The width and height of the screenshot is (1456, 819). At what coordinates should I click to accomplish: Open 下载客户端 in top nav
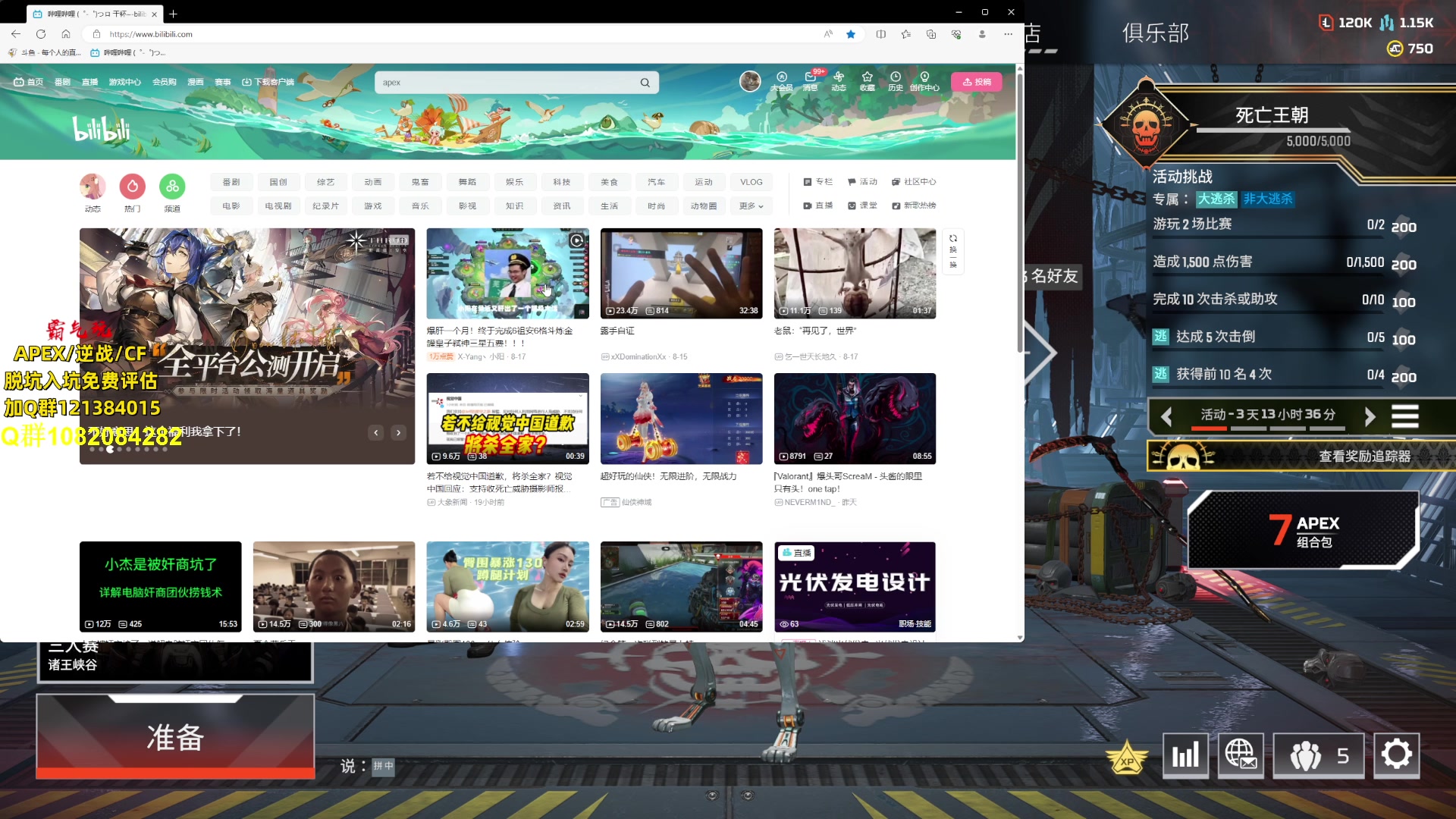pyautogui.click(x=268, y=82)
